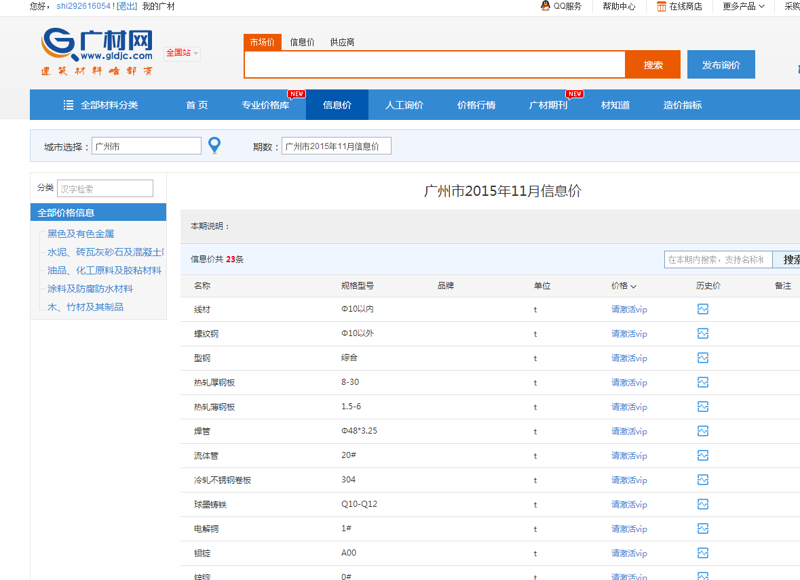
Task: Open 人工询价 in navigation bar
Action: point(404,105)
